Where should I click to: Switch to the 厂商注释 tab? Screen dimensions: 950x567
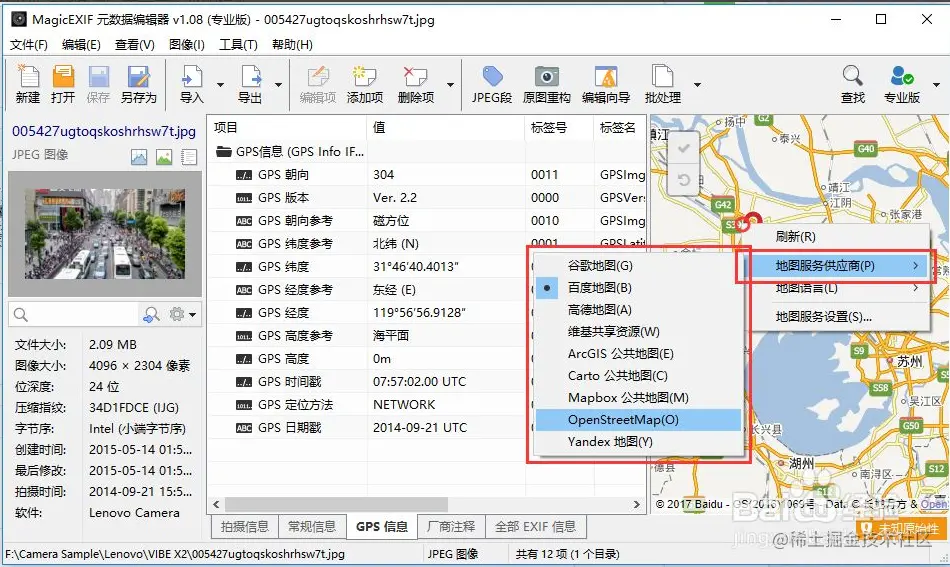[x=451, y=526]
